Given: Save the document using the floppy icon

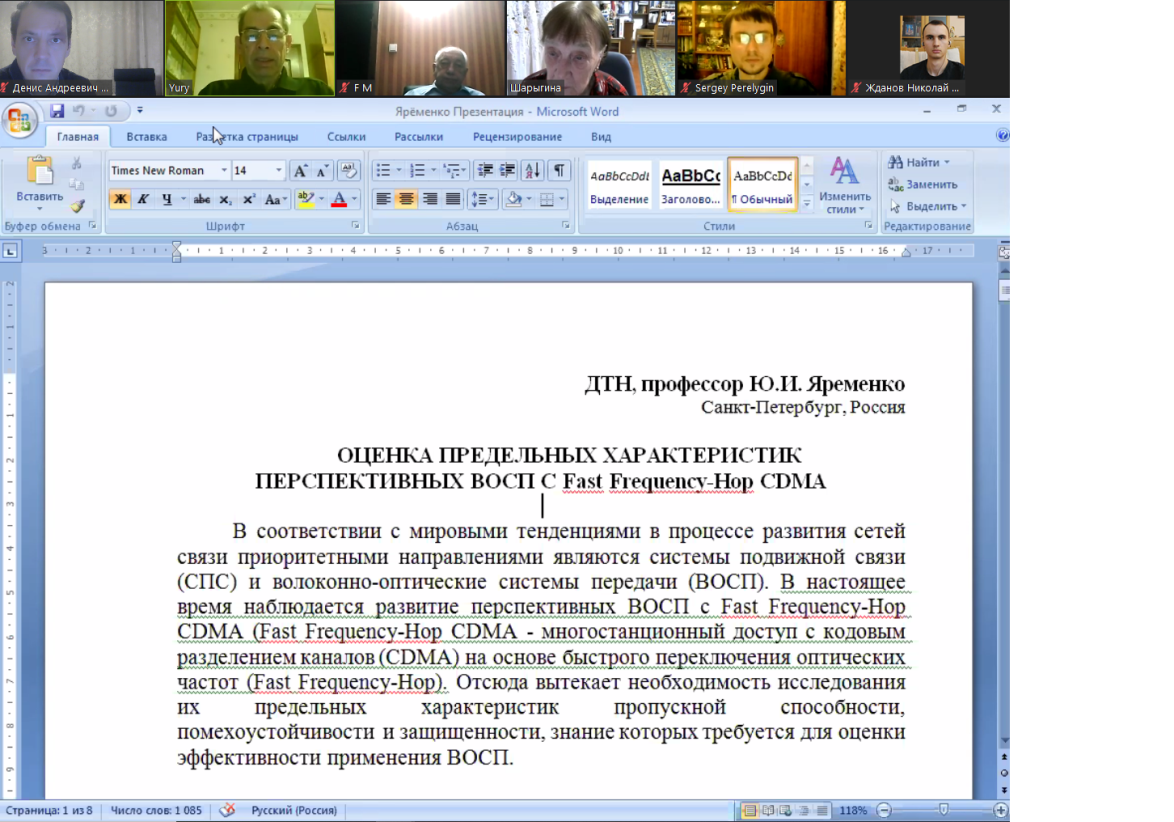Looking at the screenshot, I should click(57, 111).
